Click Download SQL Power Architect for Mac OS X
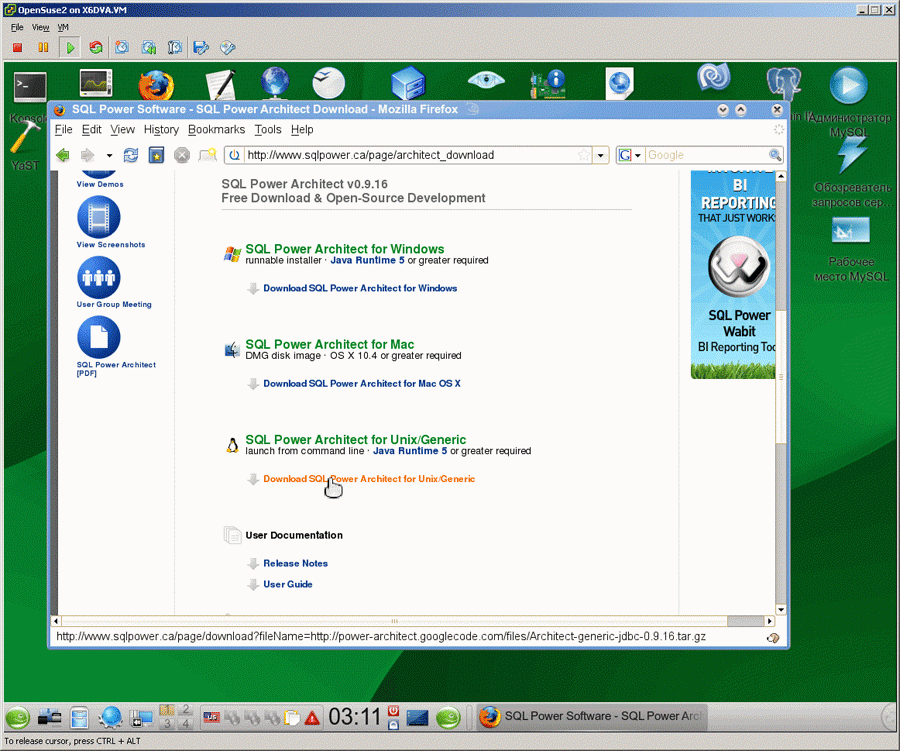 coord(362,384)
